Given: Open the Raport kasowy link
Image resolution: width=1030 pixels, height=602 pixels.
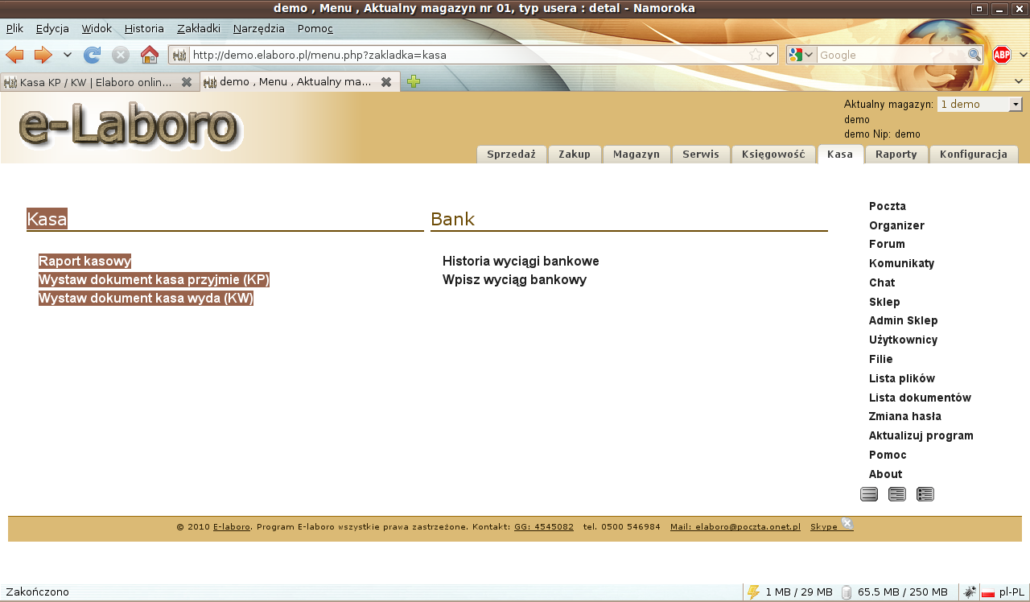Looking at the screenshot, I should coord(85,261).
